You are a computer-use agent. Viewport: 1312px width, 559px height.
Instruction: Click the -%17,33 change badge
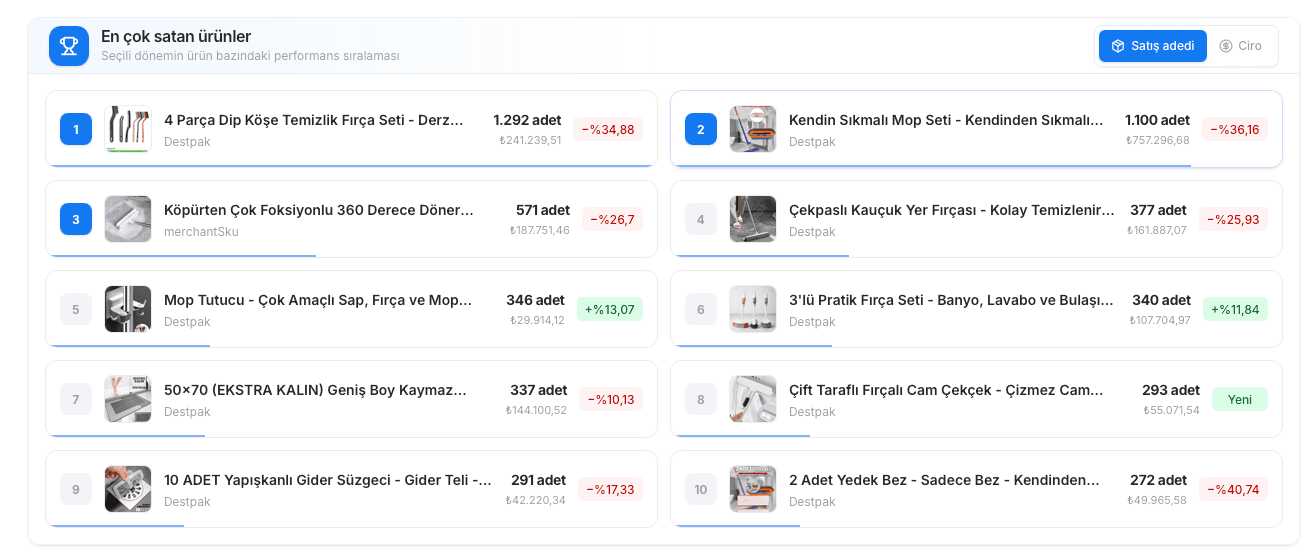610,489
